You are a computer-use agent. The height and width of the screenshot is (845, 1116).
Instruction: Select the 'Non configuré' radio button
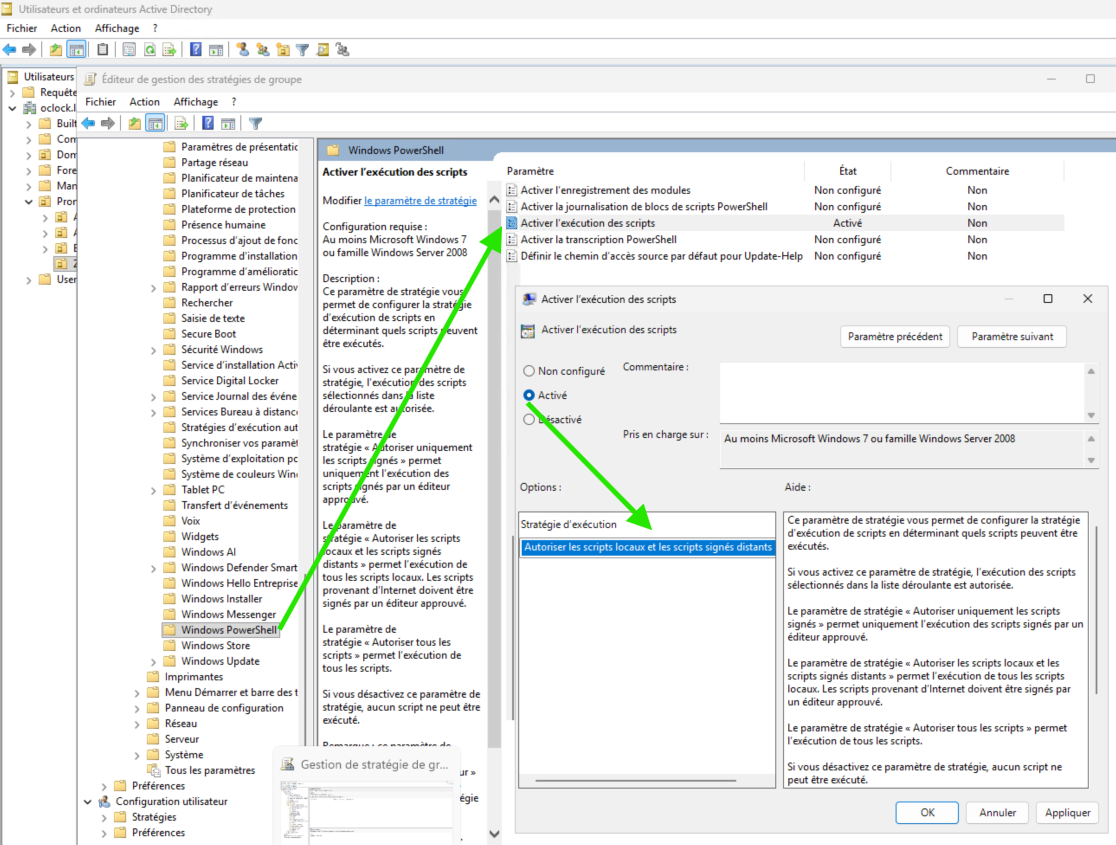529,371
